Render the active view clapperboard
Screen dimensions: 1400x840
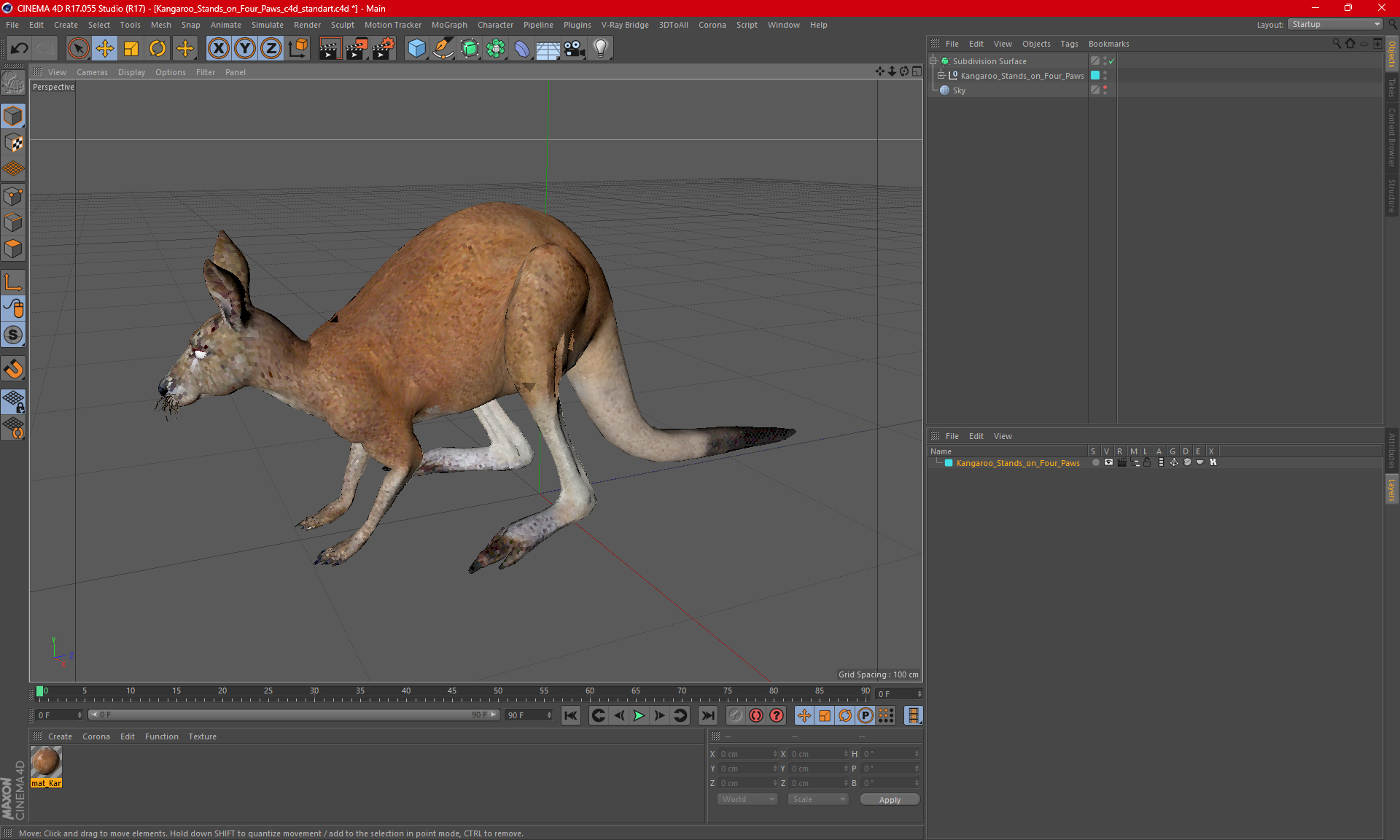pos(330,49)
